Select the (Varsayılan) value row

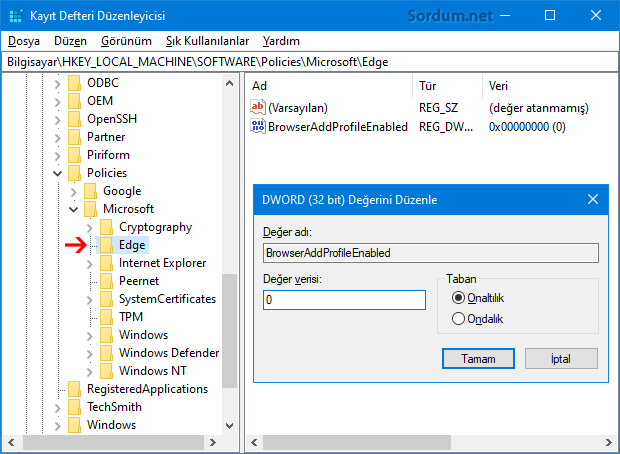[419, 108]
